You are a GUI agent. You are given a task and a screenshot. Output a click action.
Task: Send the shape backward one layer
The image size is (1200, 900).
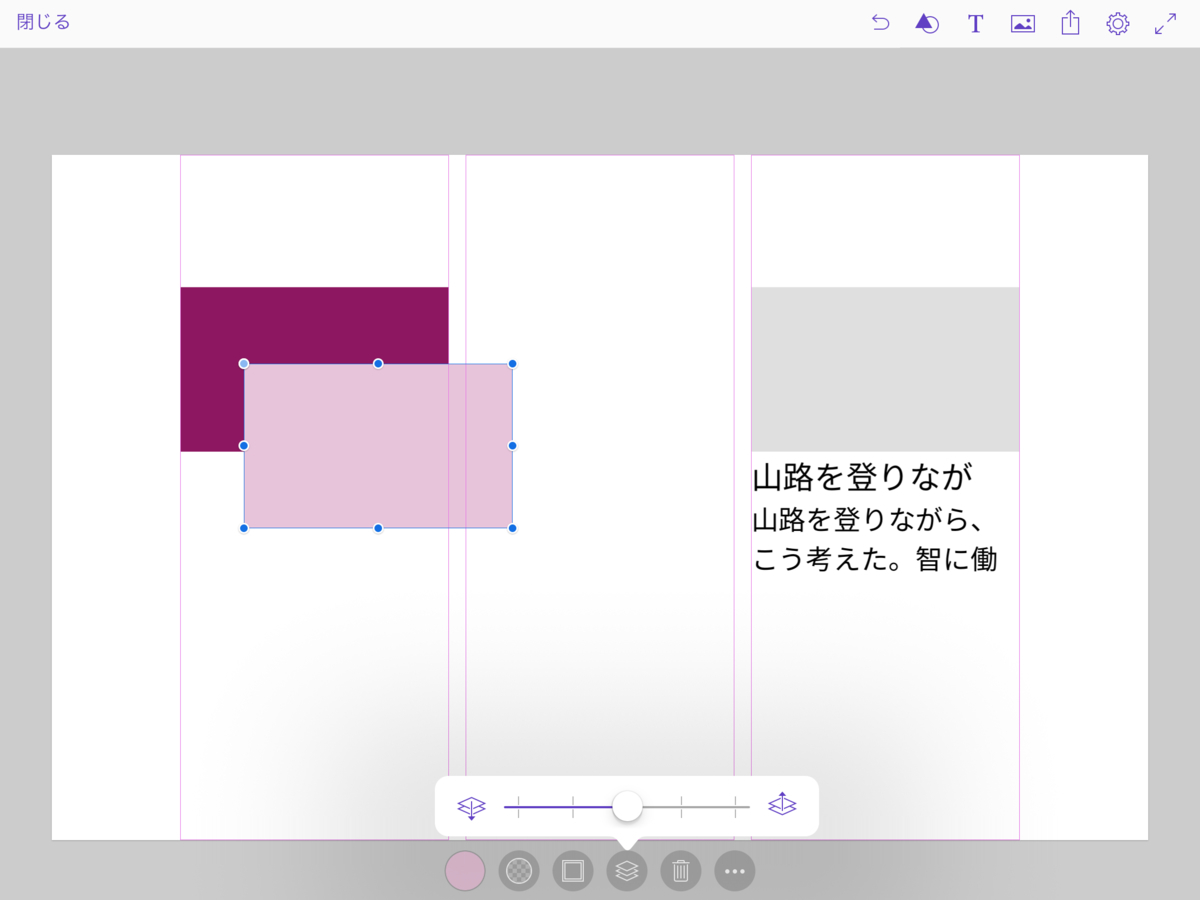click(x=471, y=805)
